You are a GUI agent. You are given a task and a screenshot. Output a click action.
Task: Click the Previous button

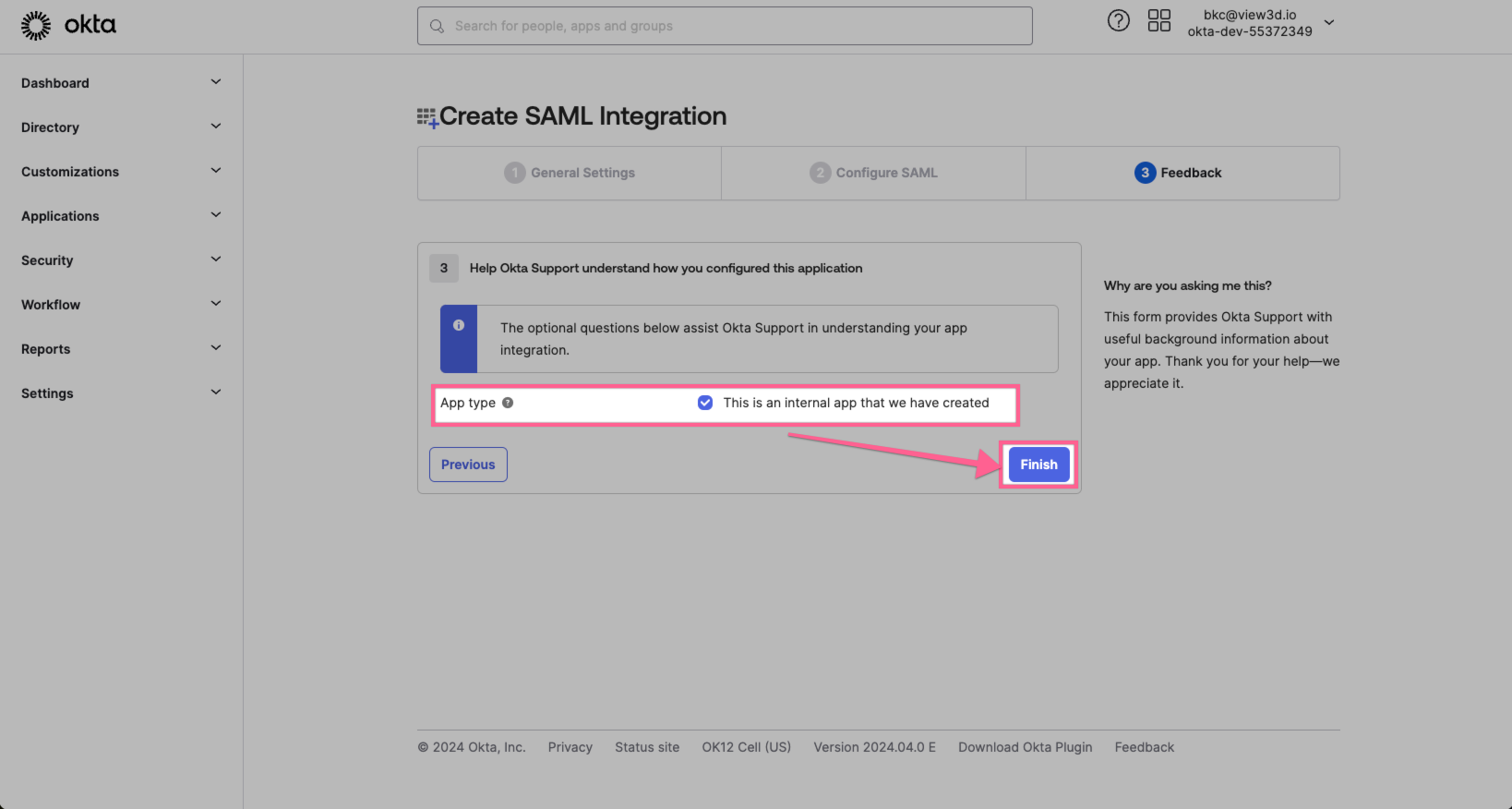click(x=468, y=465)
